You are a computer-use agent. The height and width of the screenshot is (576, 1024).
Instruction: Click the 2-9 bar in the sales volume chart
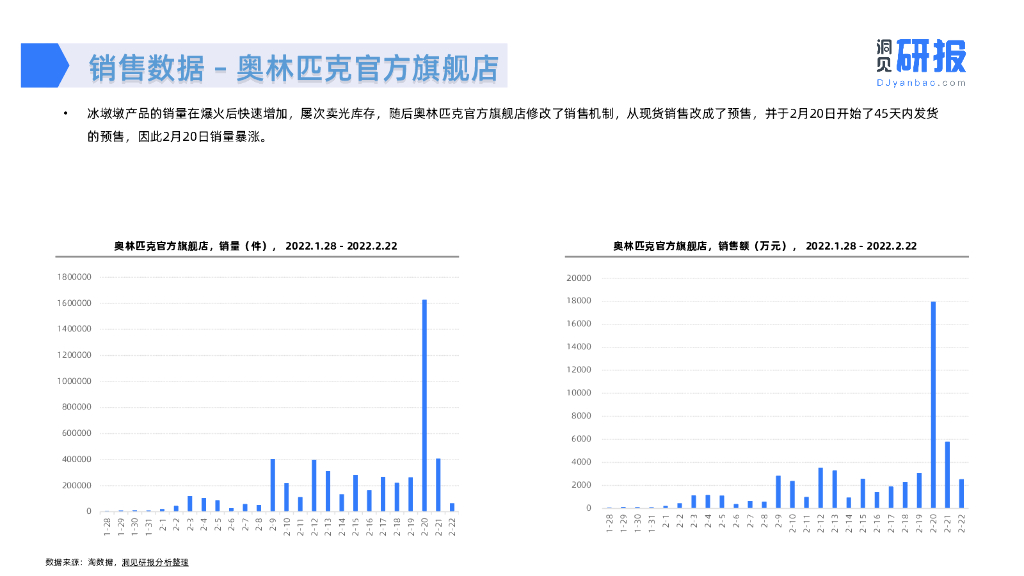[272, 485]
